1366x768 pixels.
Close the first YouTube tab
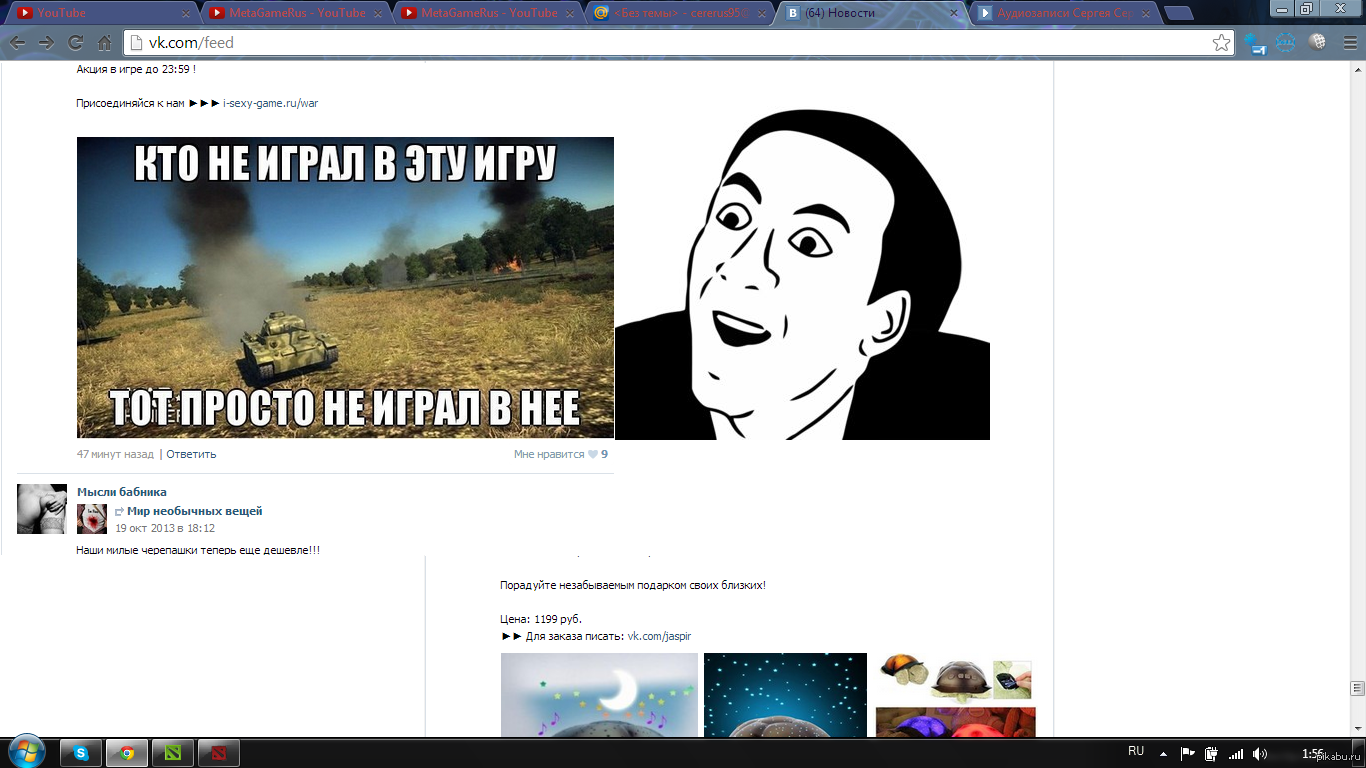186,14
